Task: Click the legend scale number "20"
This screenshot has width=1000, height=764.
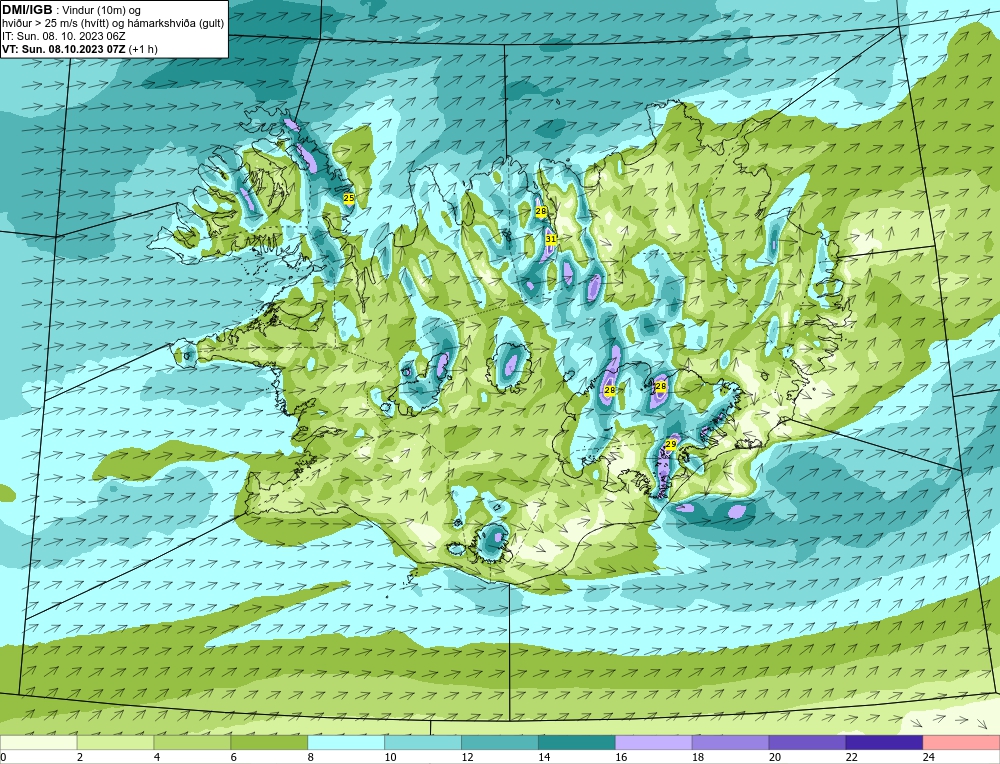Action: [x=775, y=757]
